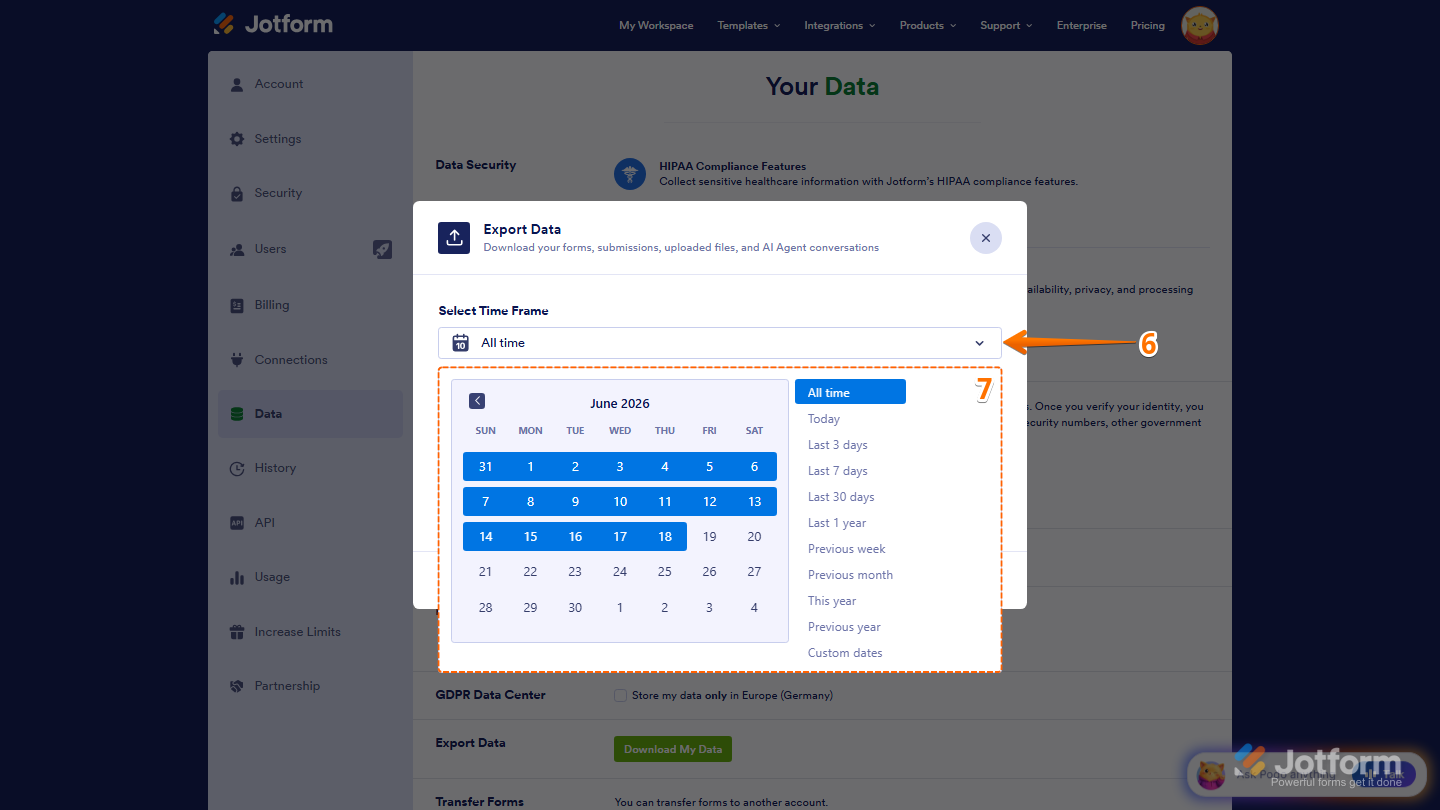Click the rocket upgrade icon beside Users
1440x810 pixels.
(x=382, y=249)
